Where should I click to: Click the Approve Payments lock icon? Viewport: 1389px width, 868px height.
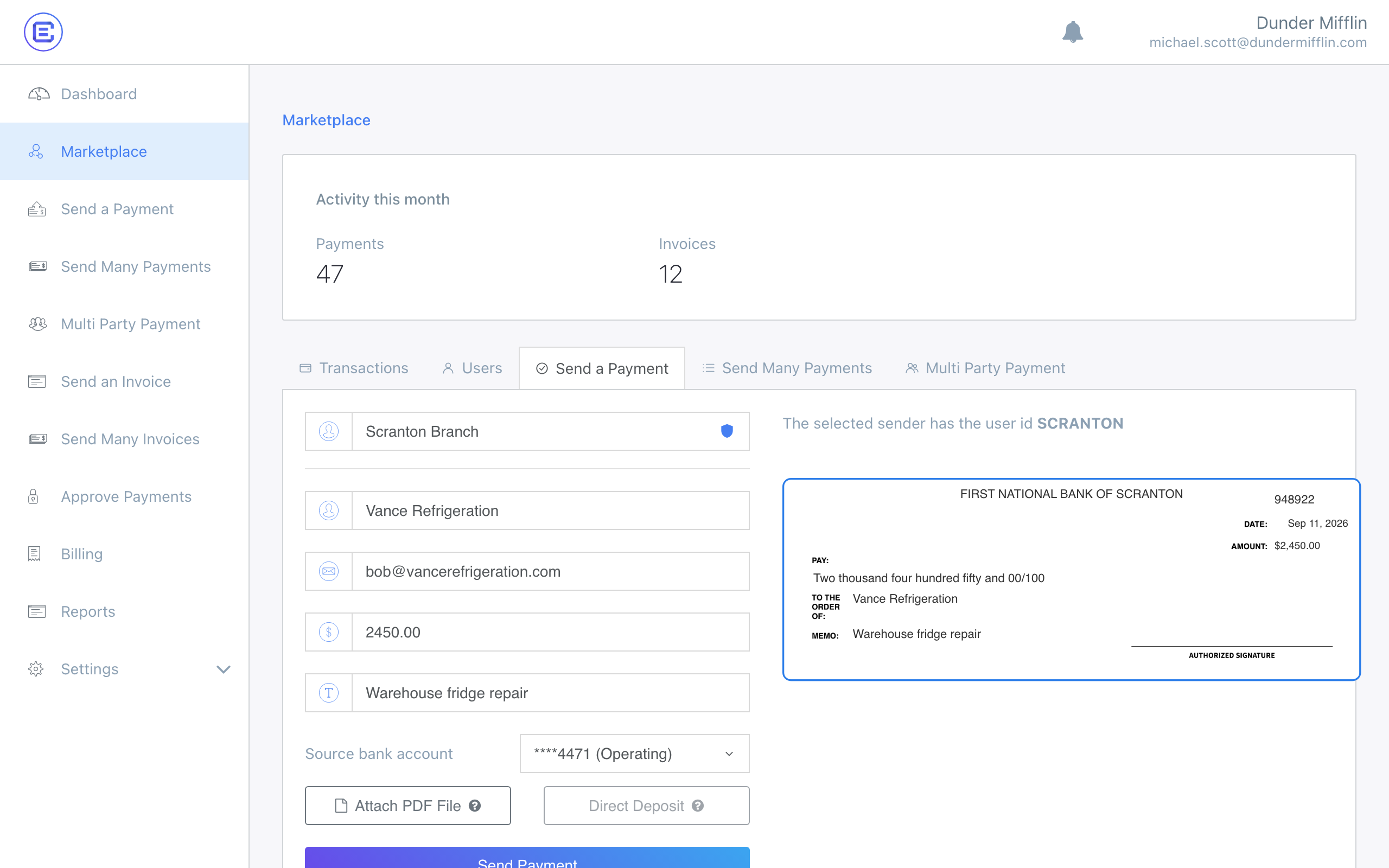(33, 496)
